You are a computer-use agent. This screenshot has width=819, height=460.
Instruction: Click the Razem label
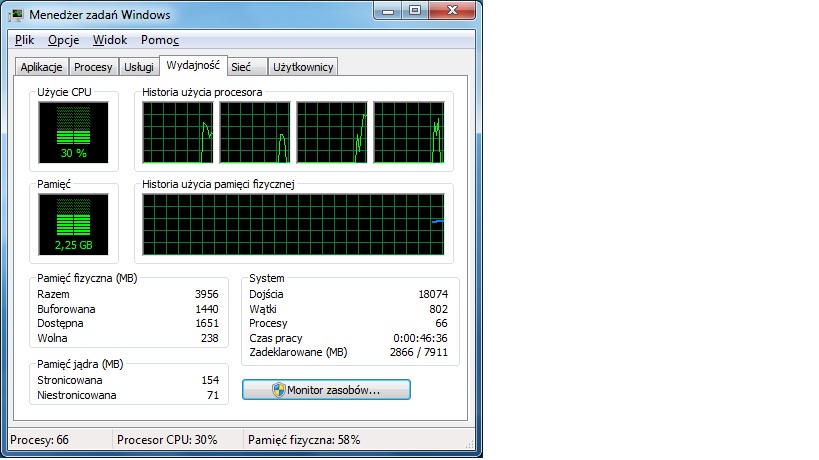point(53,294)
